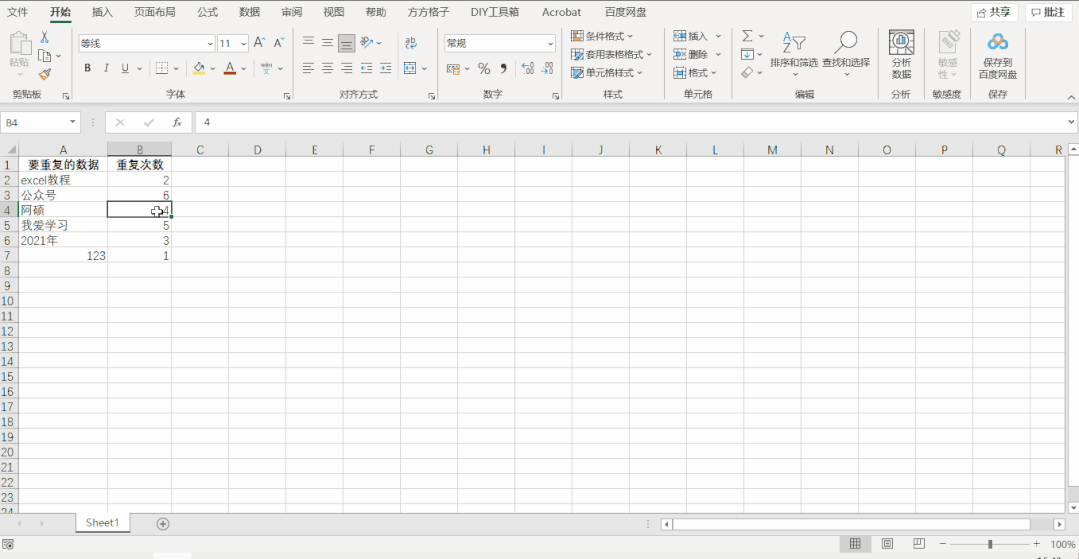Click the 插入 insert cells button

pos(690,36)
